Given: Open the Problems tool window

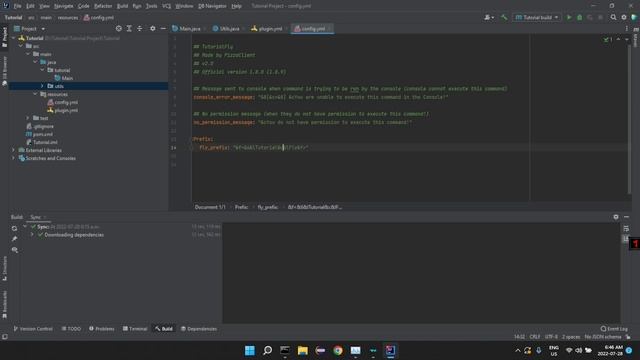Looking at the screenshot, I should click(102, 329).
